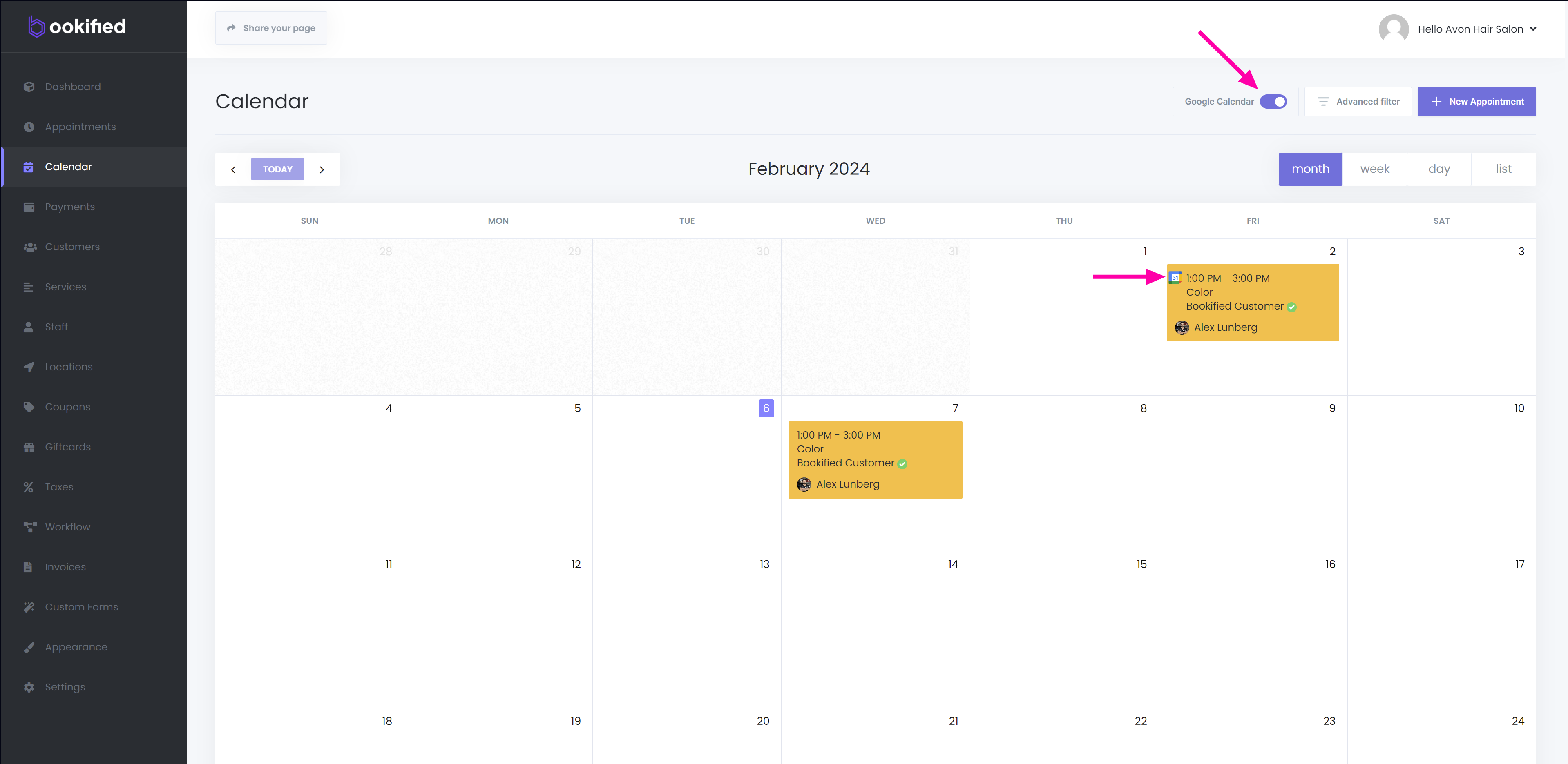The height and width of the screenshot is (764, 1568).
Task: Expand the Hello Avon Hair Salon dropdown
Action: click(x=1533, y=29)
